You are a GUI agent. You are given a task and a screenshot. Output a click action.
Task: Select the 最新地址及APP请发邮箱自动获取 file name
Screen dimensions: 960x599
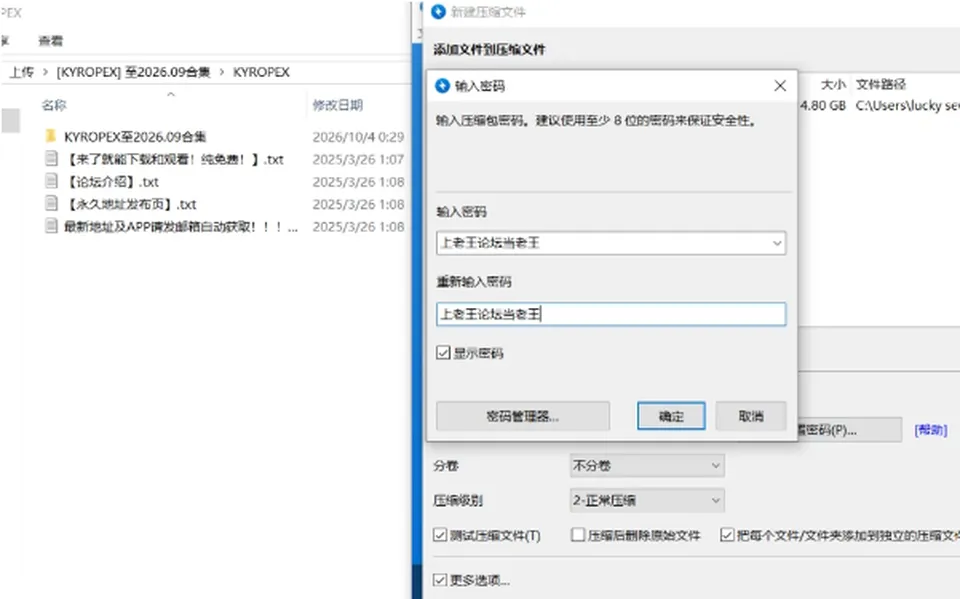click(x=181, y=227)
